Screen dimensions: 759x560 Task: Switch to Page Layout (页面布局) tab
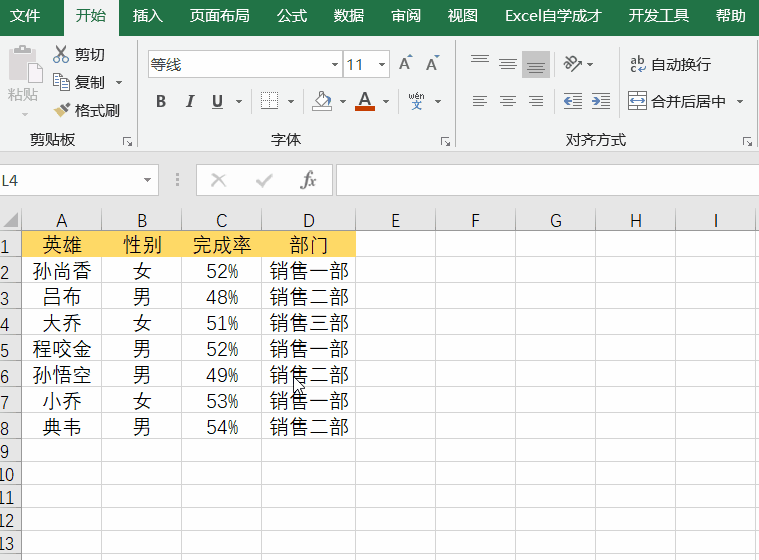219,16
